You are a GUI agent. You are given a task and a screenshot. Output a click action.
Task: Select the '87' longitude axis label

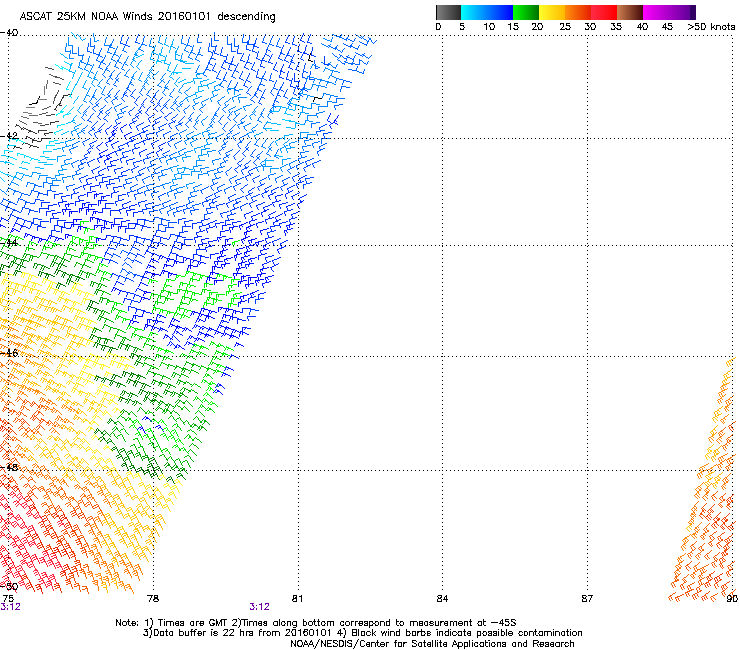tap(587, 599)
